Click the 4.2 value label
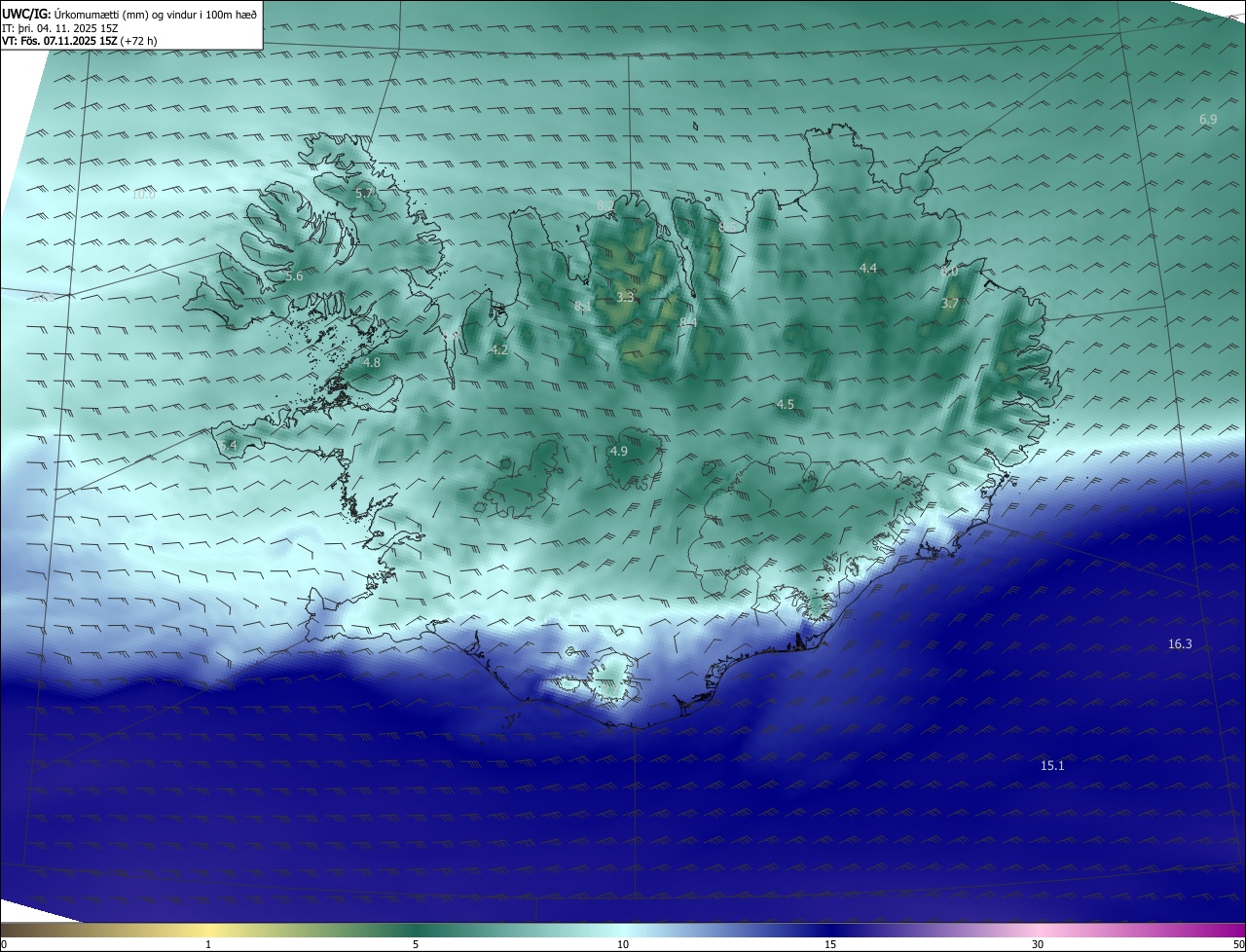 (x=499, y=349)
